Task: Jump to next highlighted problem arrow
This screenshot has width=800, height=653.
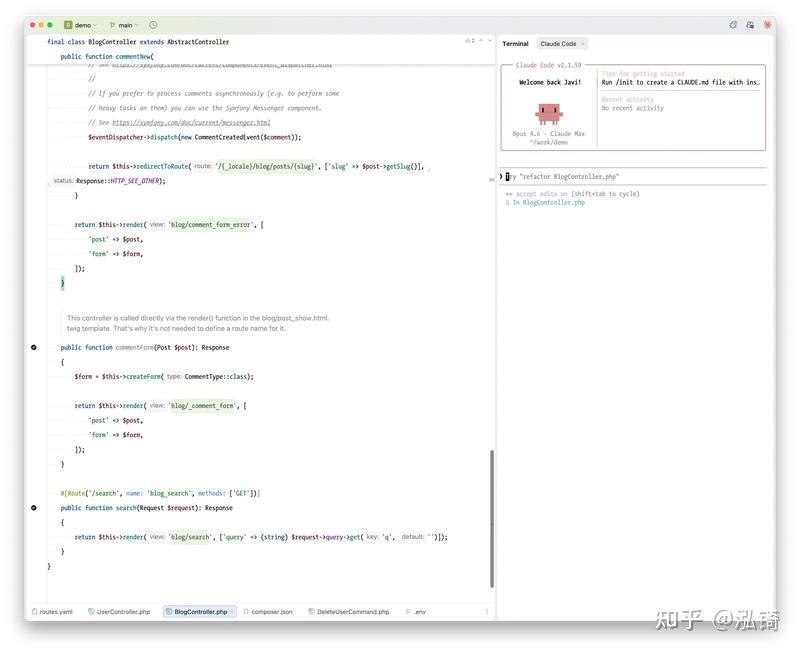Action: [490, 40]
